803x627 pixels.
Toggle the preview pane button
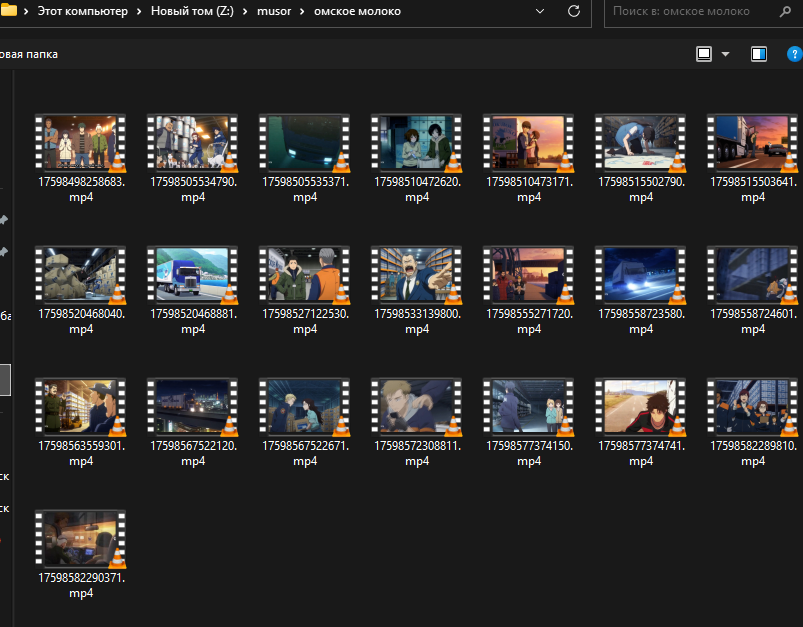pos(759,54)
